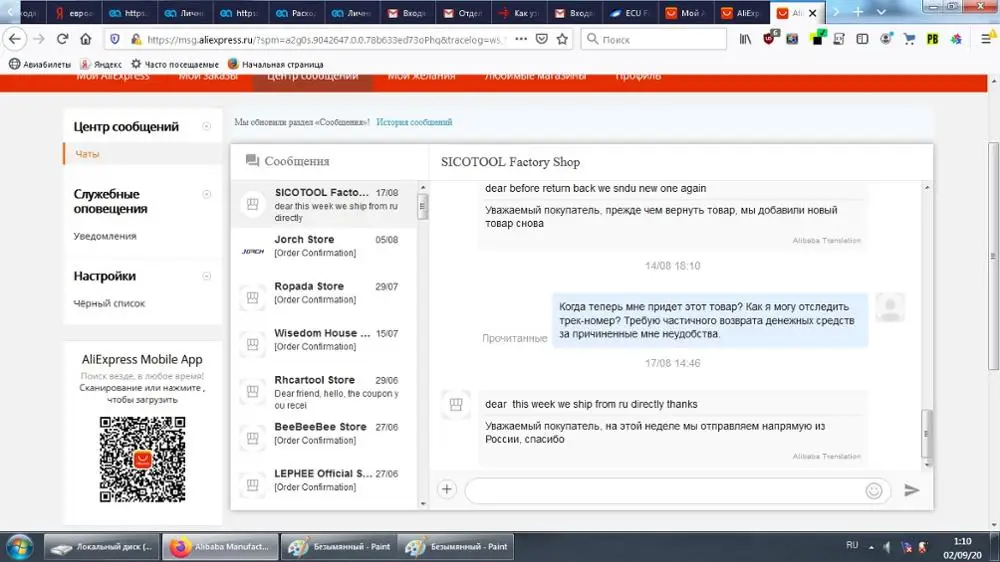Open the Windows Start button
The width and height of the screenshot is (1000, 562).
(x=20, y=547)
